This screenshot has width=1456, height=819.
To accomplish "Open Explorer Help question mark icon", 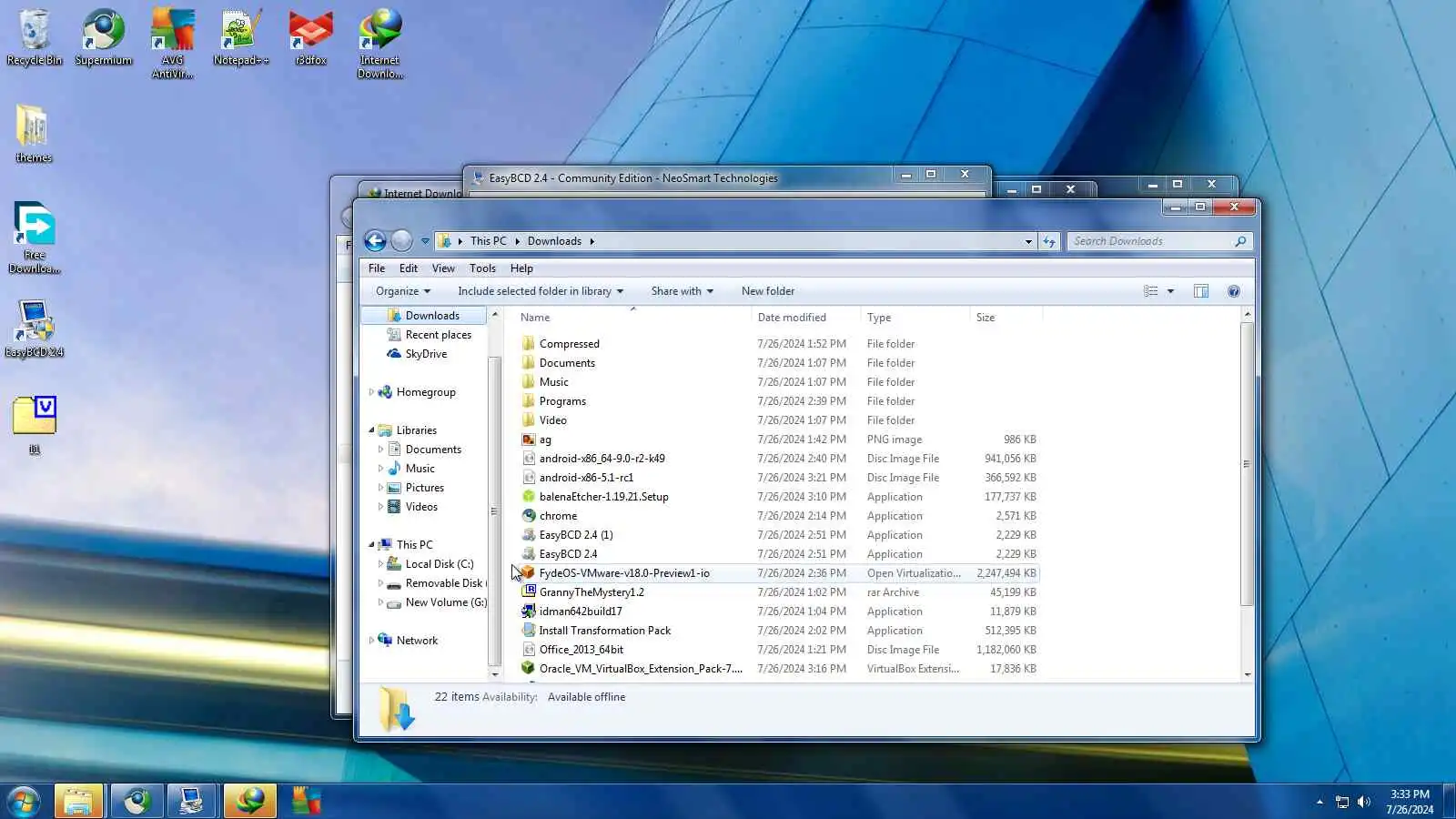I will point(1234,291).
